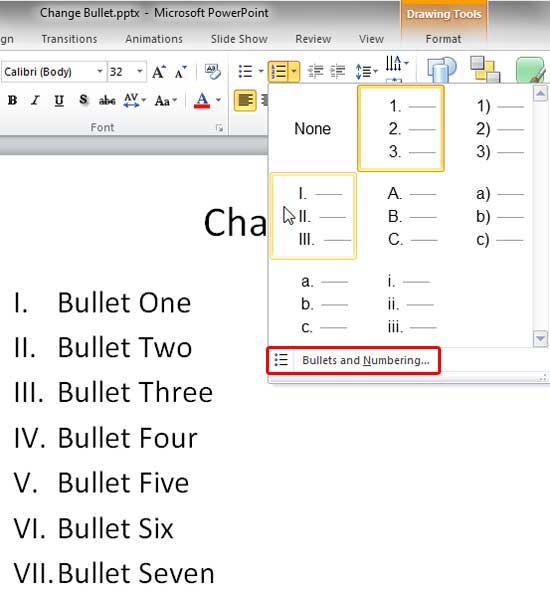Select lowercase i. ii. iii. numbering
This screenshot has height=595, width=550.
tap(401, 304)
